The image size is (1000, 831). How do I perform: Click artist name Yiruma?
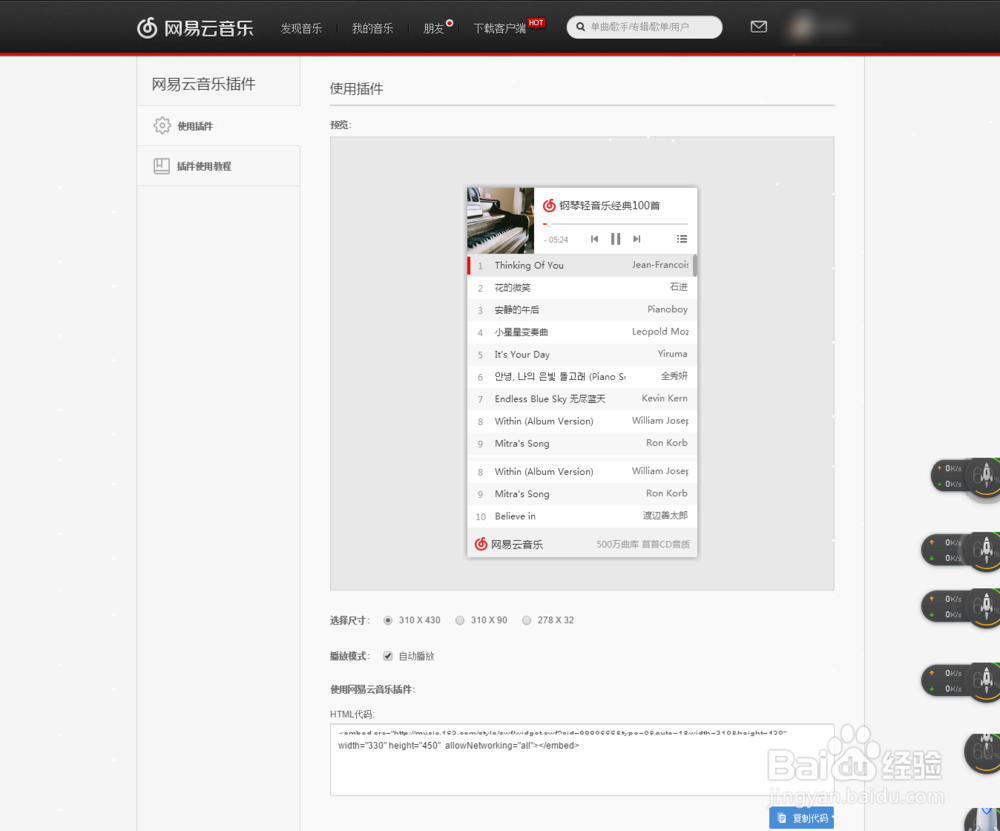coord(672,354)
